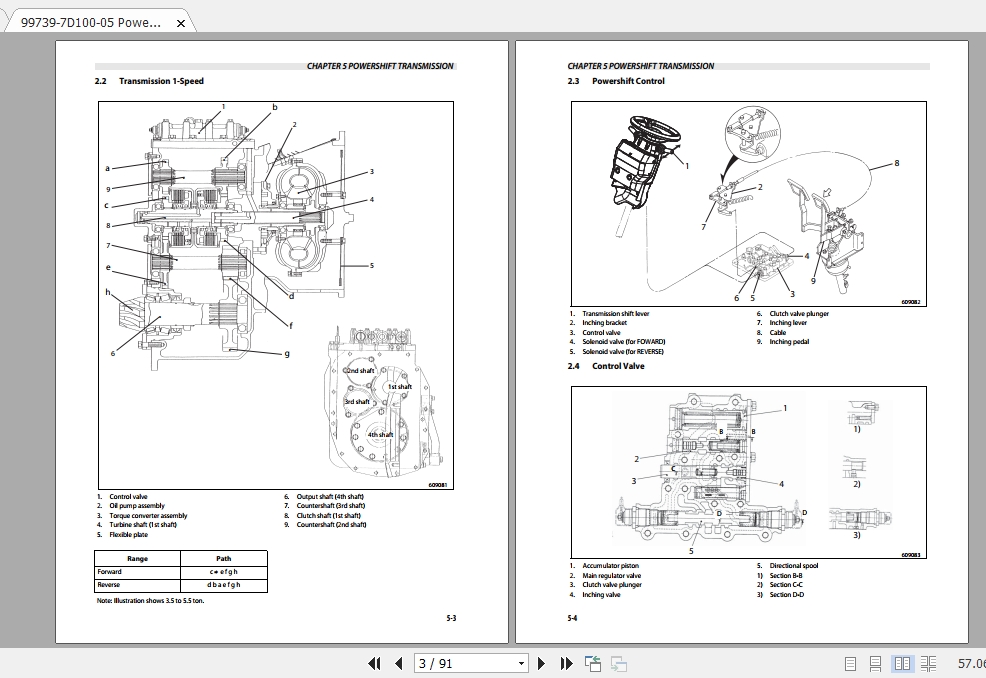Click the control valve diagram
986x678 pixels.
pyautogui.click(x=748, y=472)
